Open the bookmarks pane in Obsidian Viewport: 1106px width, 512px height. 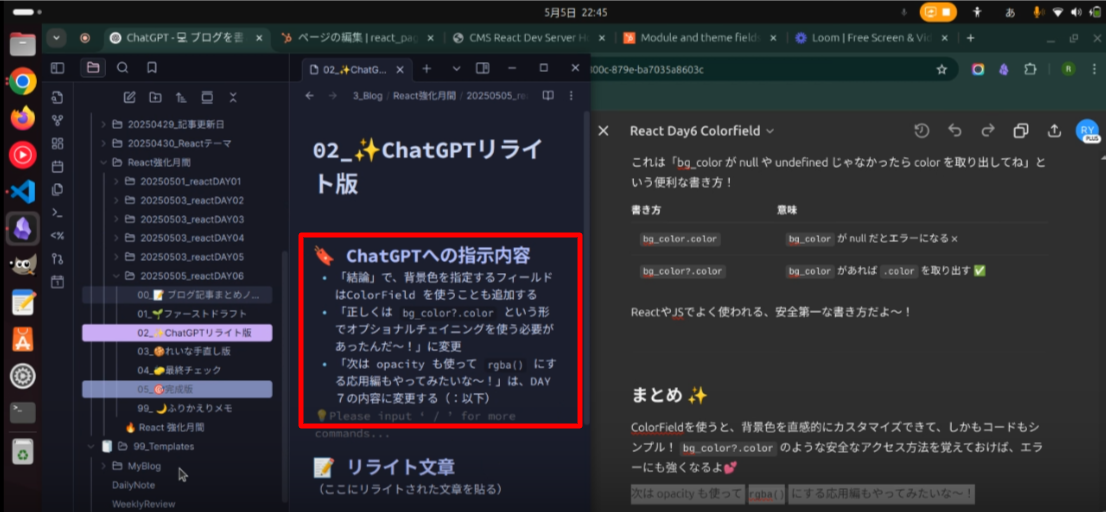pos(152,68)
